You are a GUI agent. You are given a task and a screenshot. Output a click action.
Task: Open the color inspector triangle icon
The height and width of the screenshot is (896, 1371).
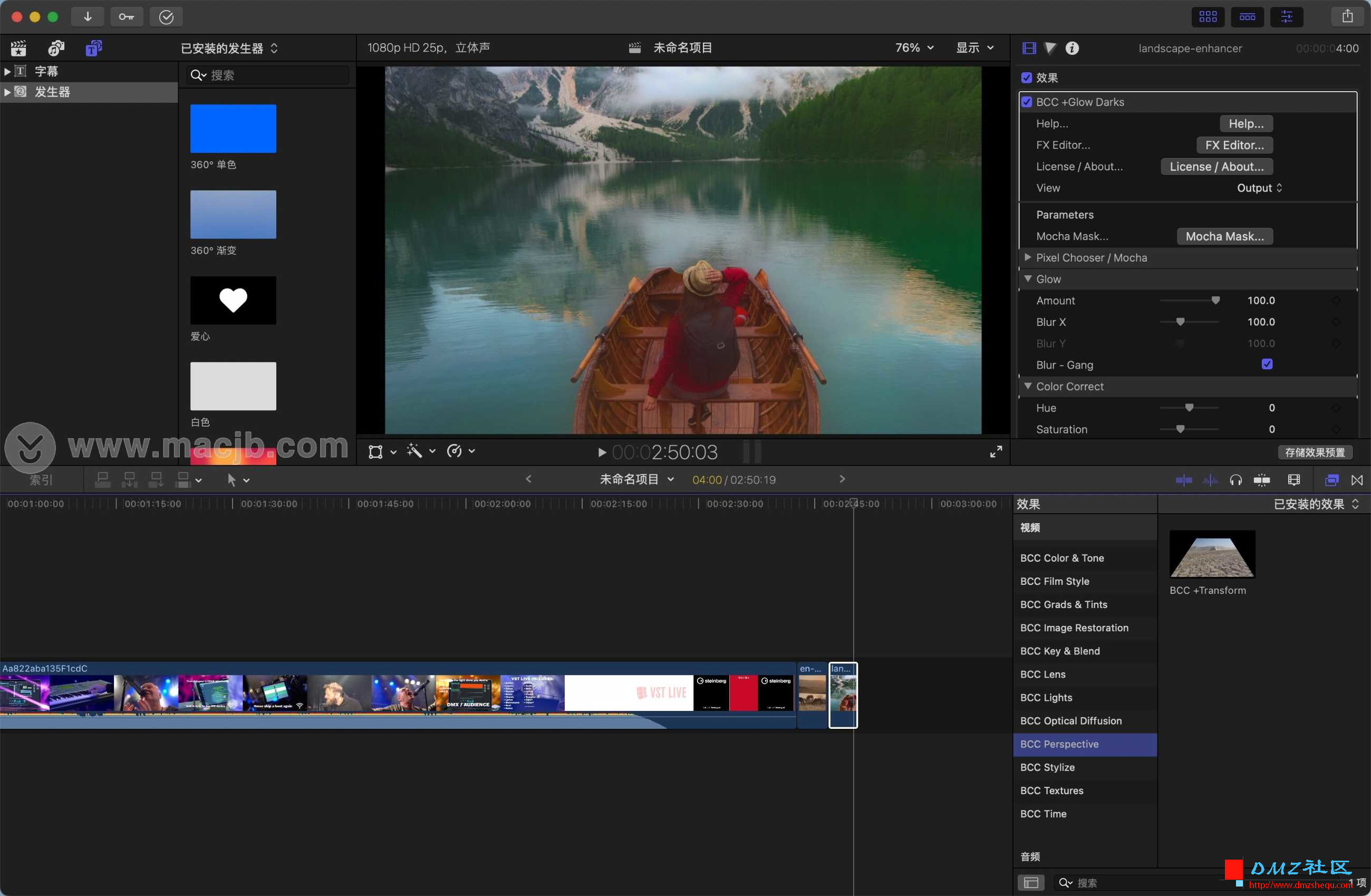[1050, 48]
